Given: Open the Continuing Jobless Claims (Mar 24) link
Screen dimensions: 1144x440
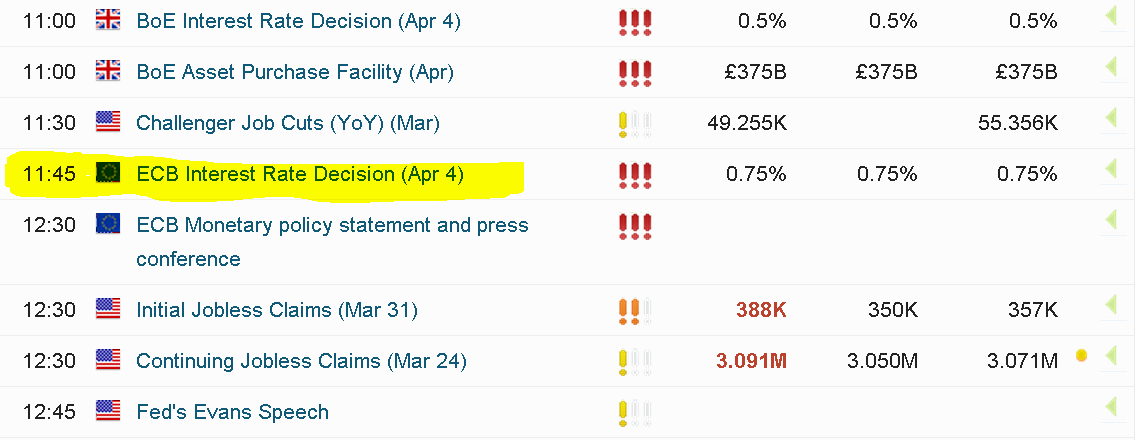Looking at the screenshot, I should click(301, 361).
